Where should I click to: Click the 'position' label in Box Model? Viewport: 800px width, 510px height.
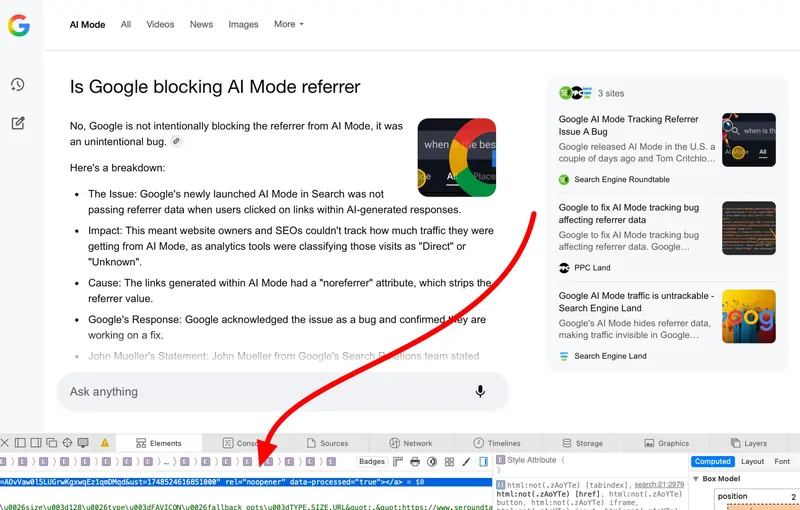(732, 496)
